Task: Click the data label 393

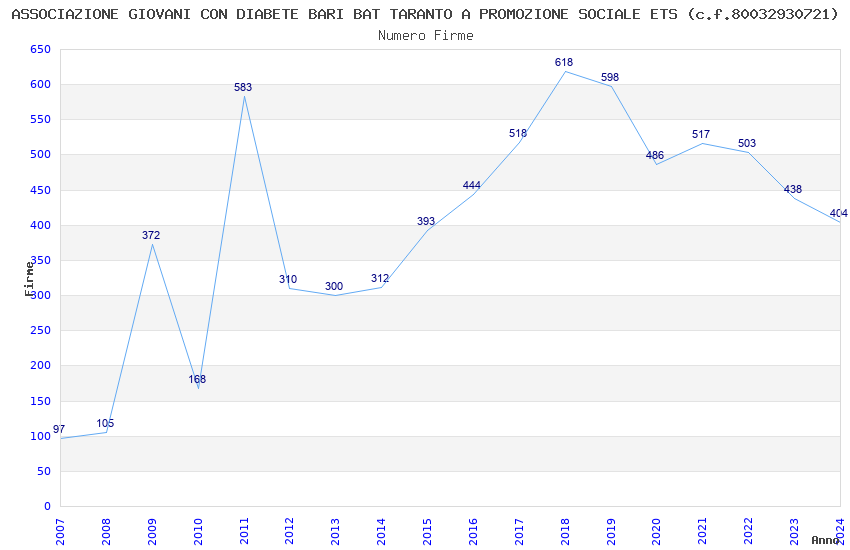Action: tap(426, 221)
